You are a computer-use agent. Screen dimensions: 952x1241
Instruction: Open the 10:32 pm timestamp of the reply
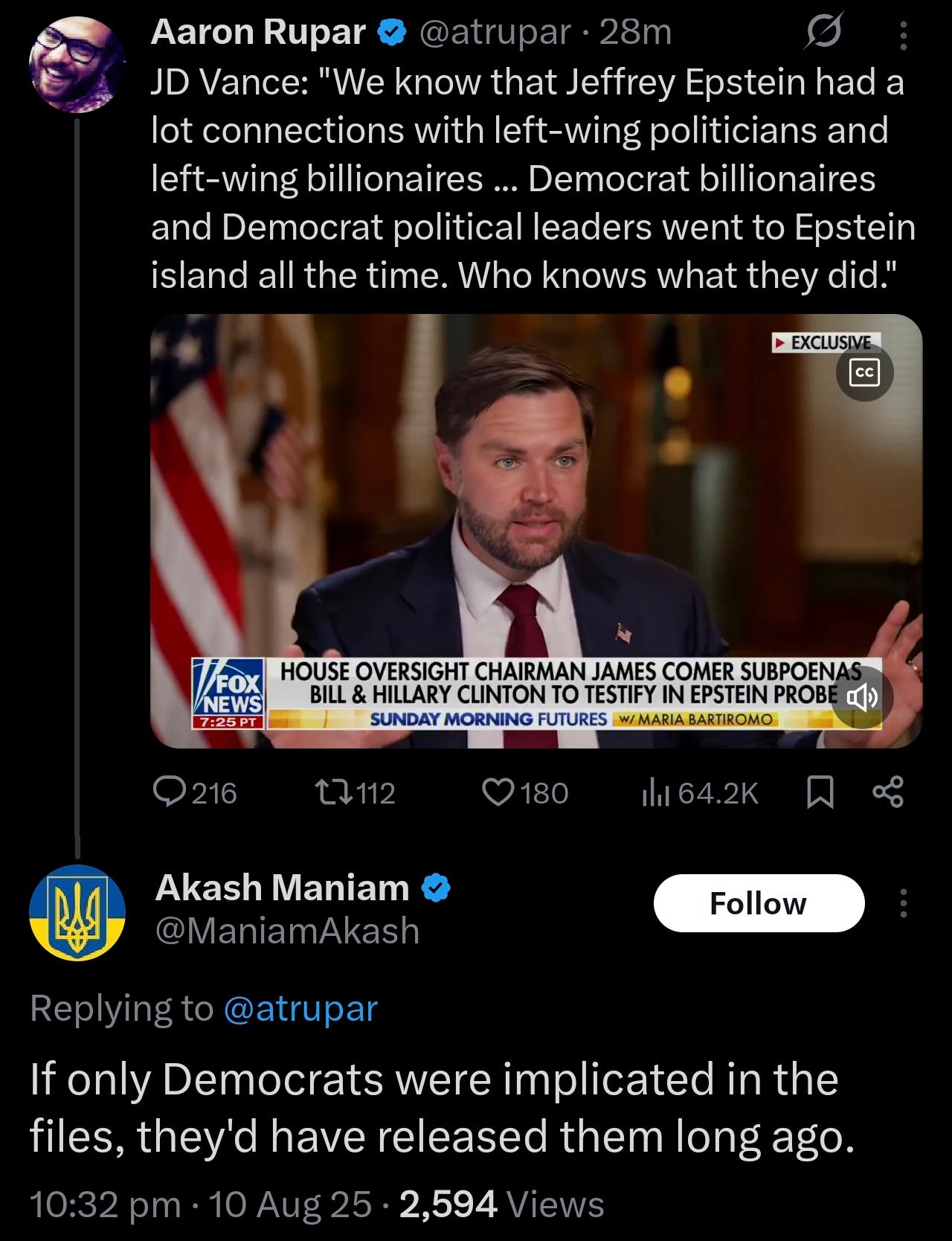coord(105,1204)
